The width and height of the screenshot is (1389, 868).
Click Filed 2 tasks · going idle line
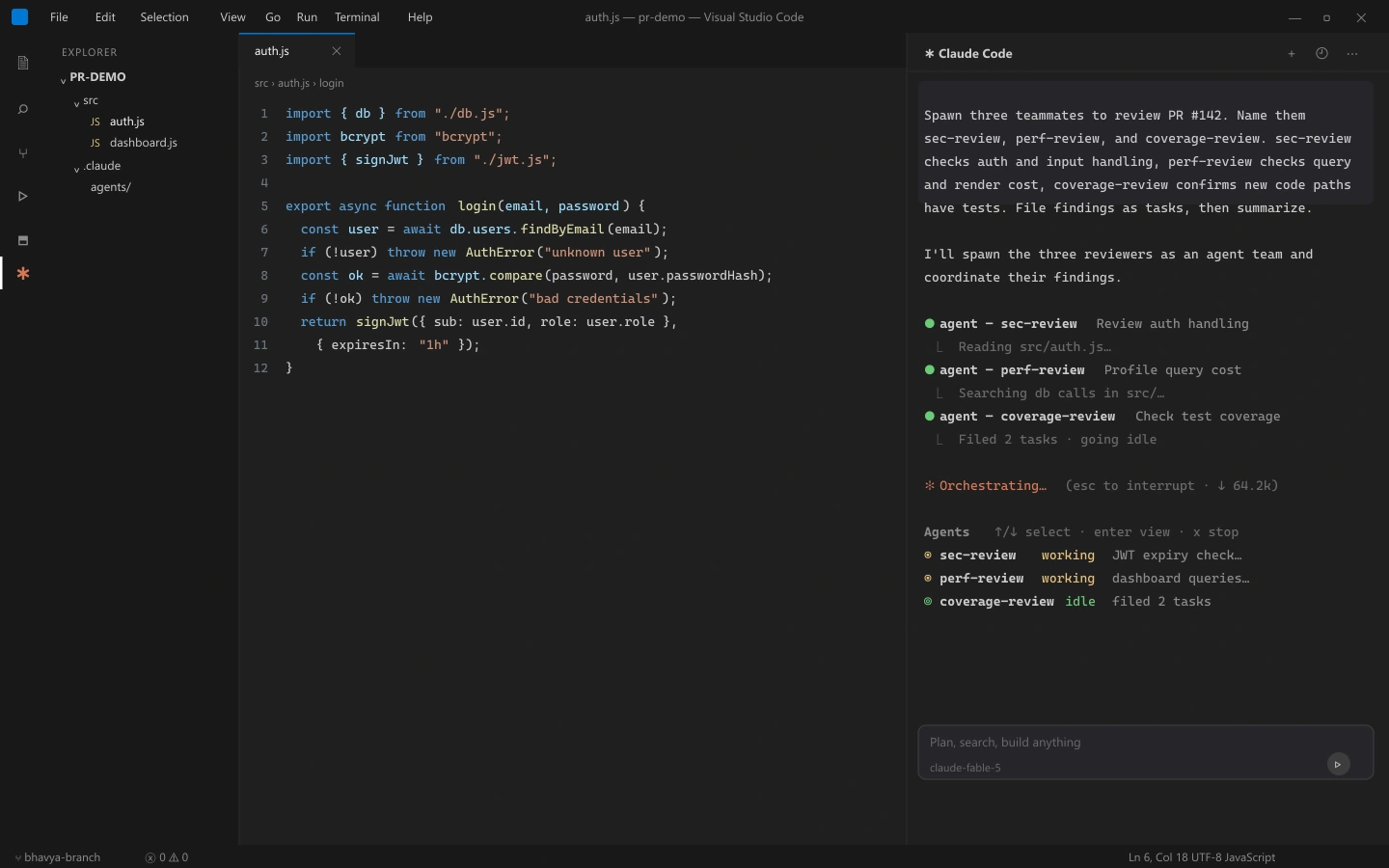1057,440
